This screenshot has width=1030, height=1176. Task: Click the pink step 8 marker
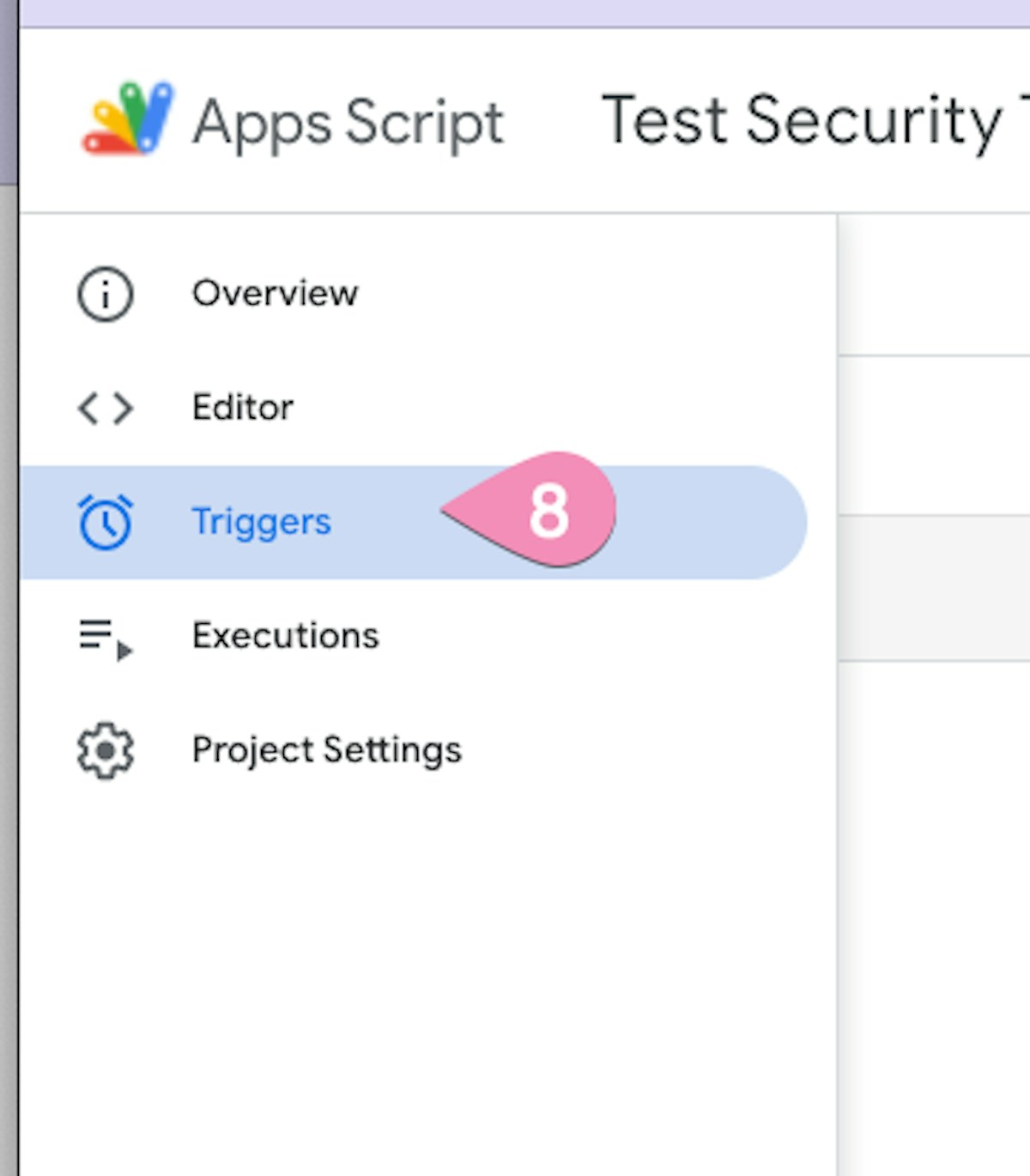(x=549, y=511)
